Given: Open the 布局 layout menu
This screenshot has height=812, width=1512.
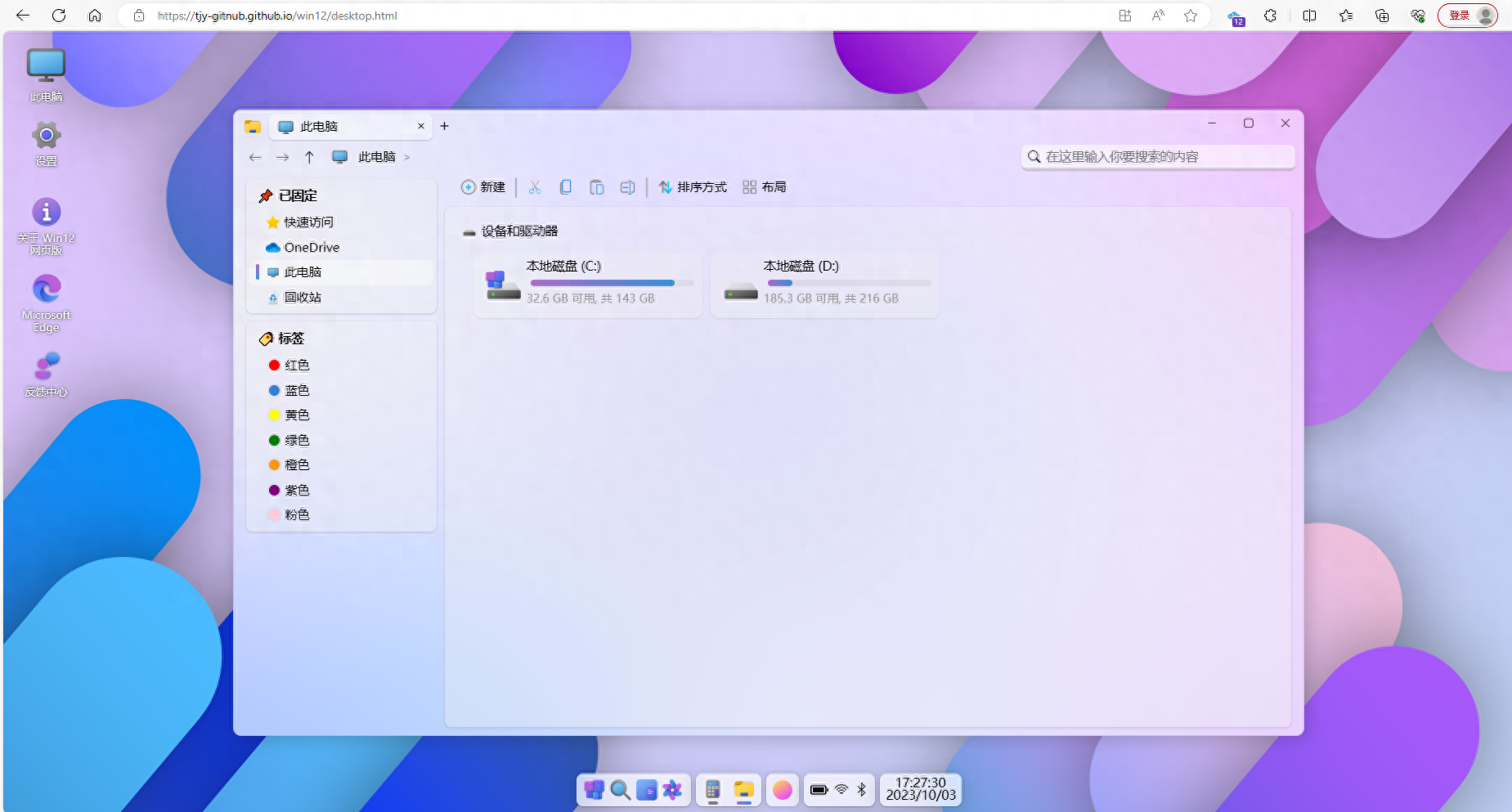Looking at the screenshot, I should [x=765, y=187].
